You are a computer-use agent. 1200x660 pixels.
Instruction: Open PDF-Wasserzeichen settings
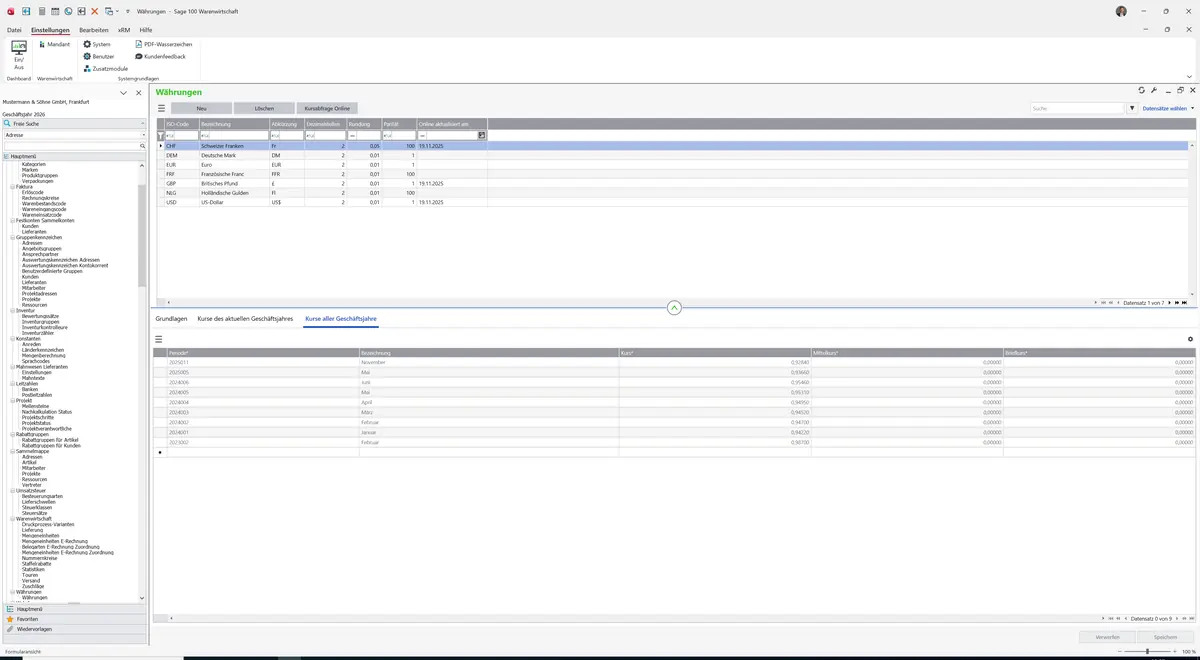pyautogui.click(x=164, y=44)
